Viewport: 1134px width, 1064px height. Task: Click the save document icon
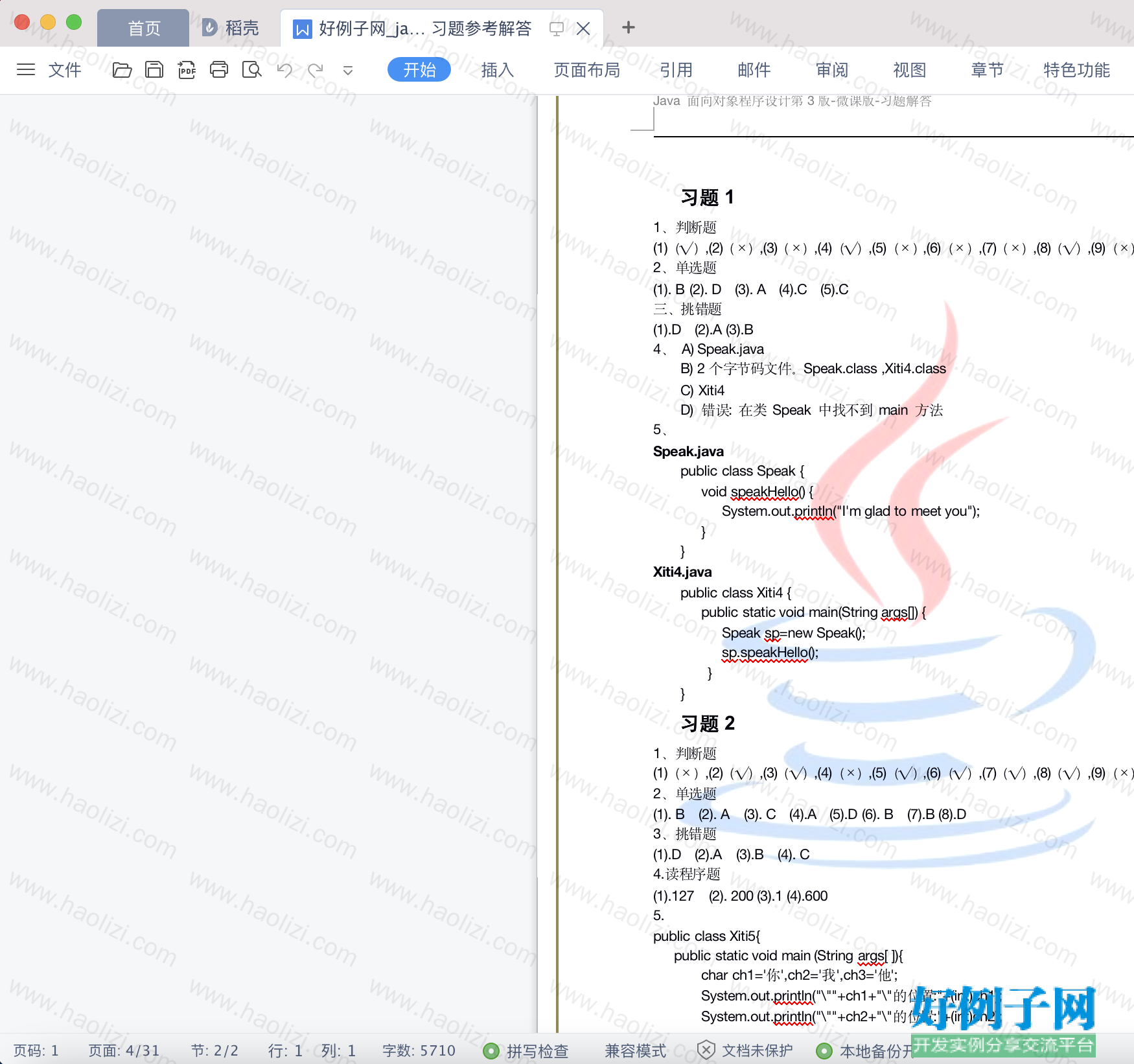154,69
